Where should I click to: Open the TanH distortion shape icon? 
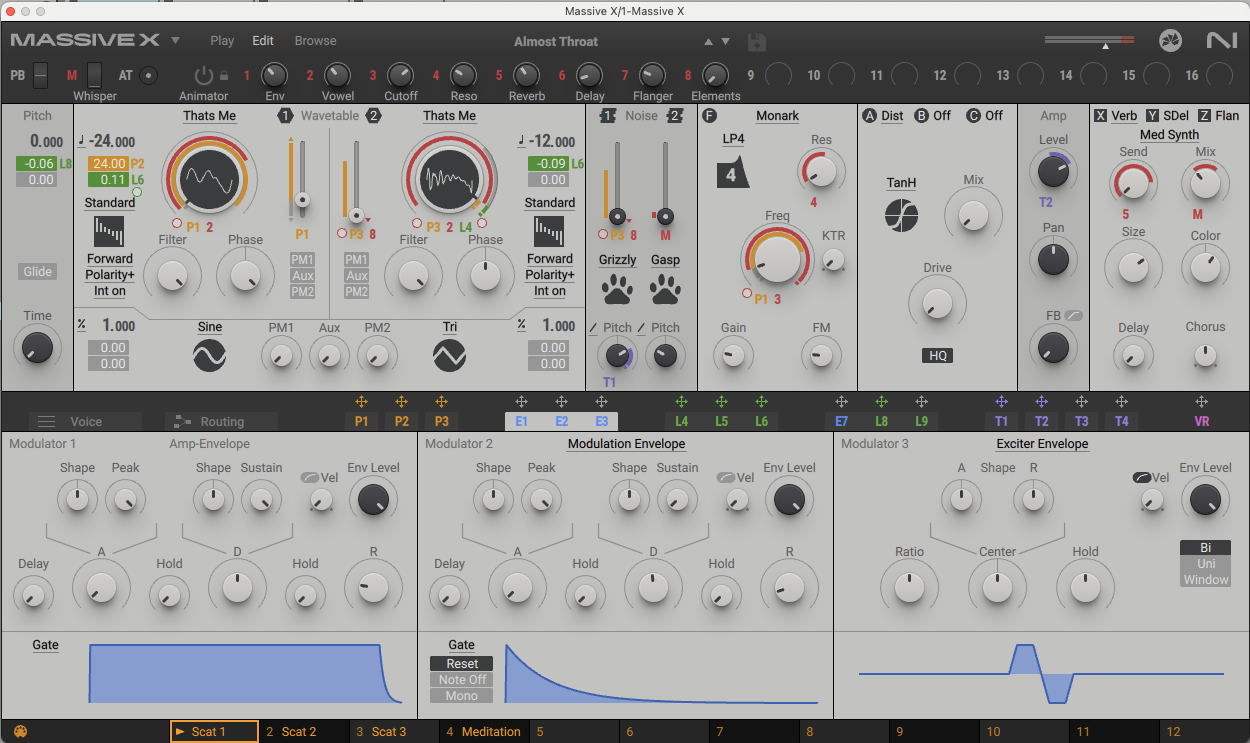coord(901,216)
